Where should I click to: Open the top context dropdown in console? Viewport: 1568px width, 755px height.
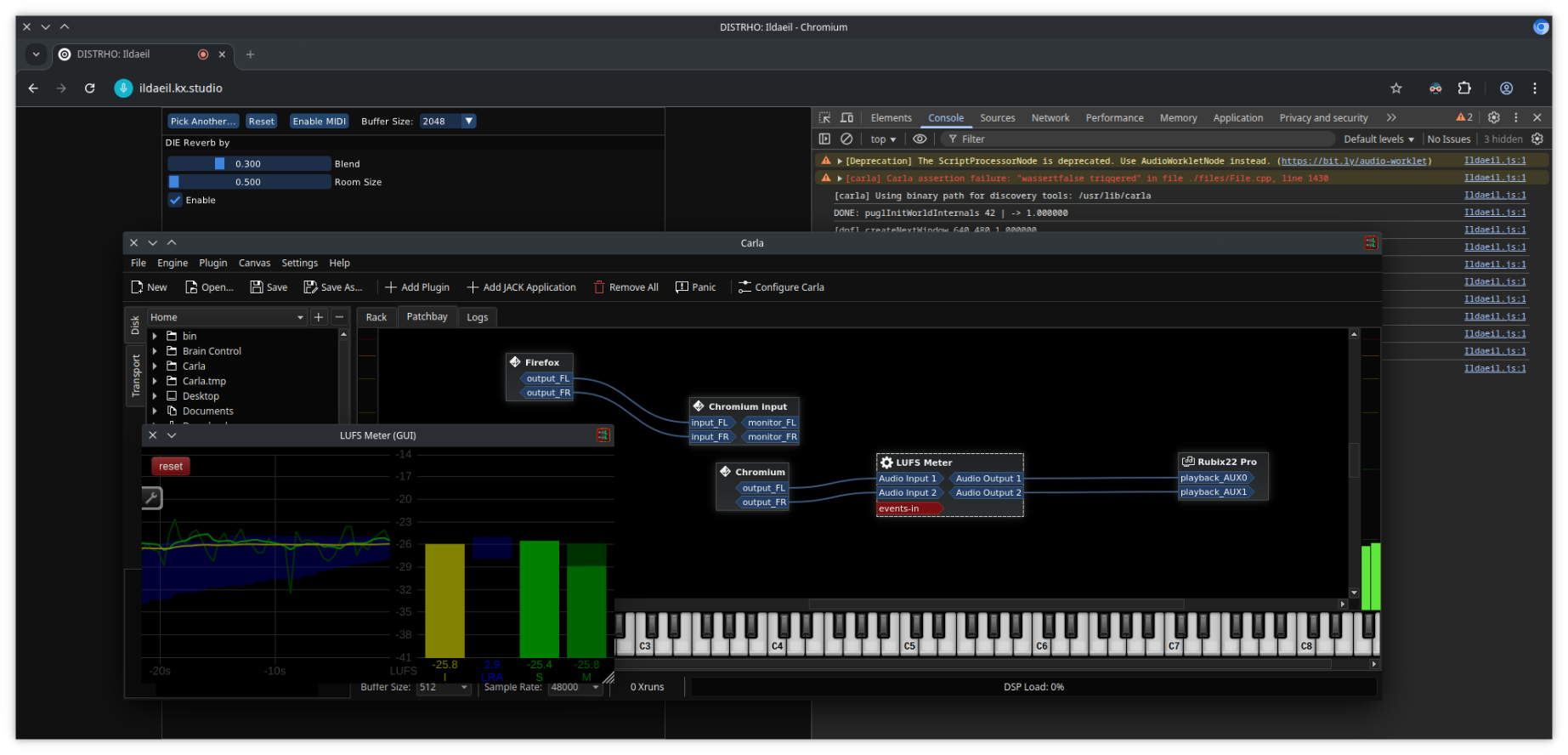pos(883,139)
